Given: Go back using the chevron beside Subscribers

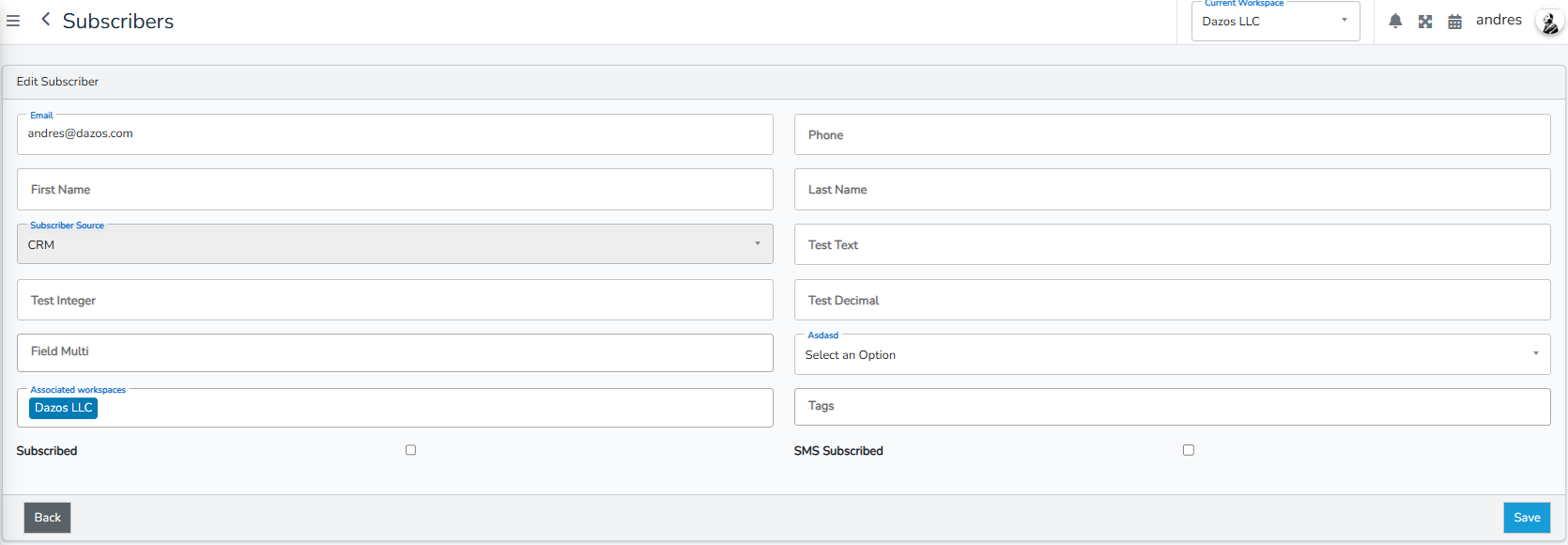Looking at the screenshot, I should coord(45,20).
